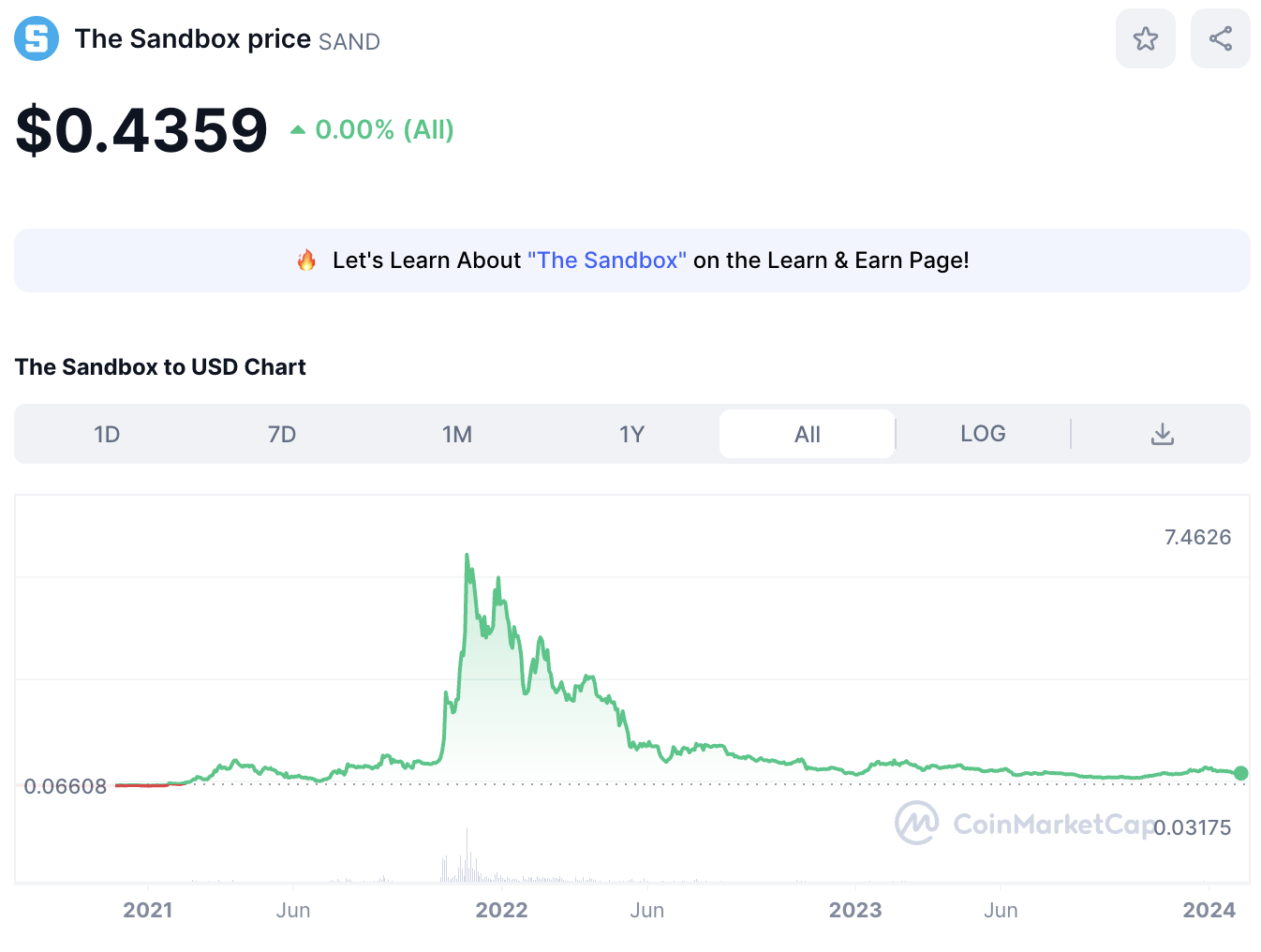Click the 7.4626 high price label

click(1197, 537)
